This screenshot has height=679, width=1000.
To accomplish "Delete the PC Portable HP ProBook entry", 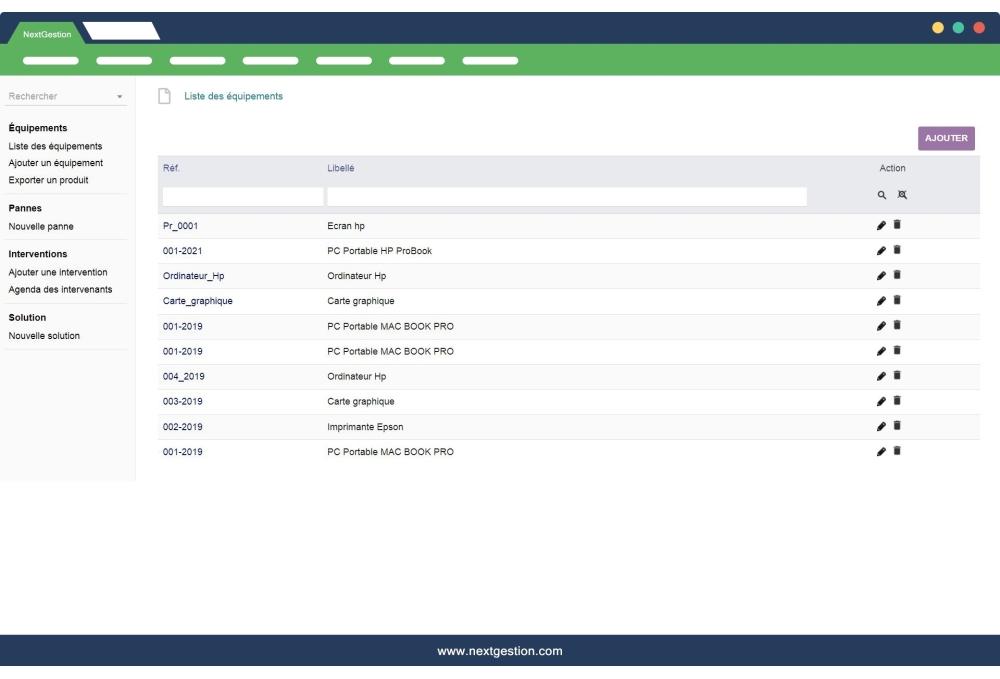I will pos(897,250).
